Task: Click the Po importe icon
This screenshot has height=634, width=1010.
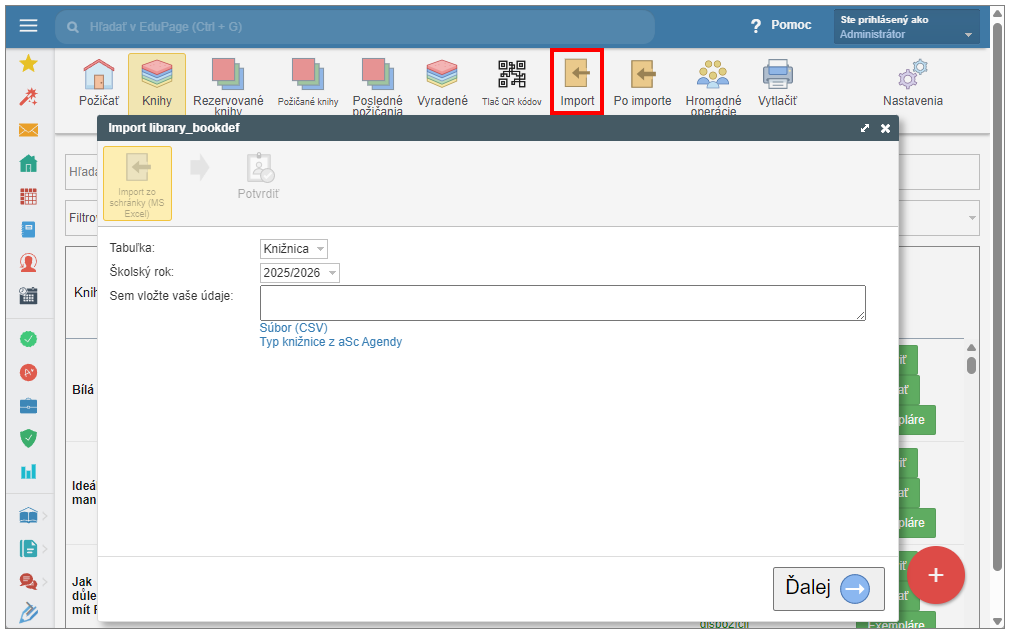Action: (642, 75)
